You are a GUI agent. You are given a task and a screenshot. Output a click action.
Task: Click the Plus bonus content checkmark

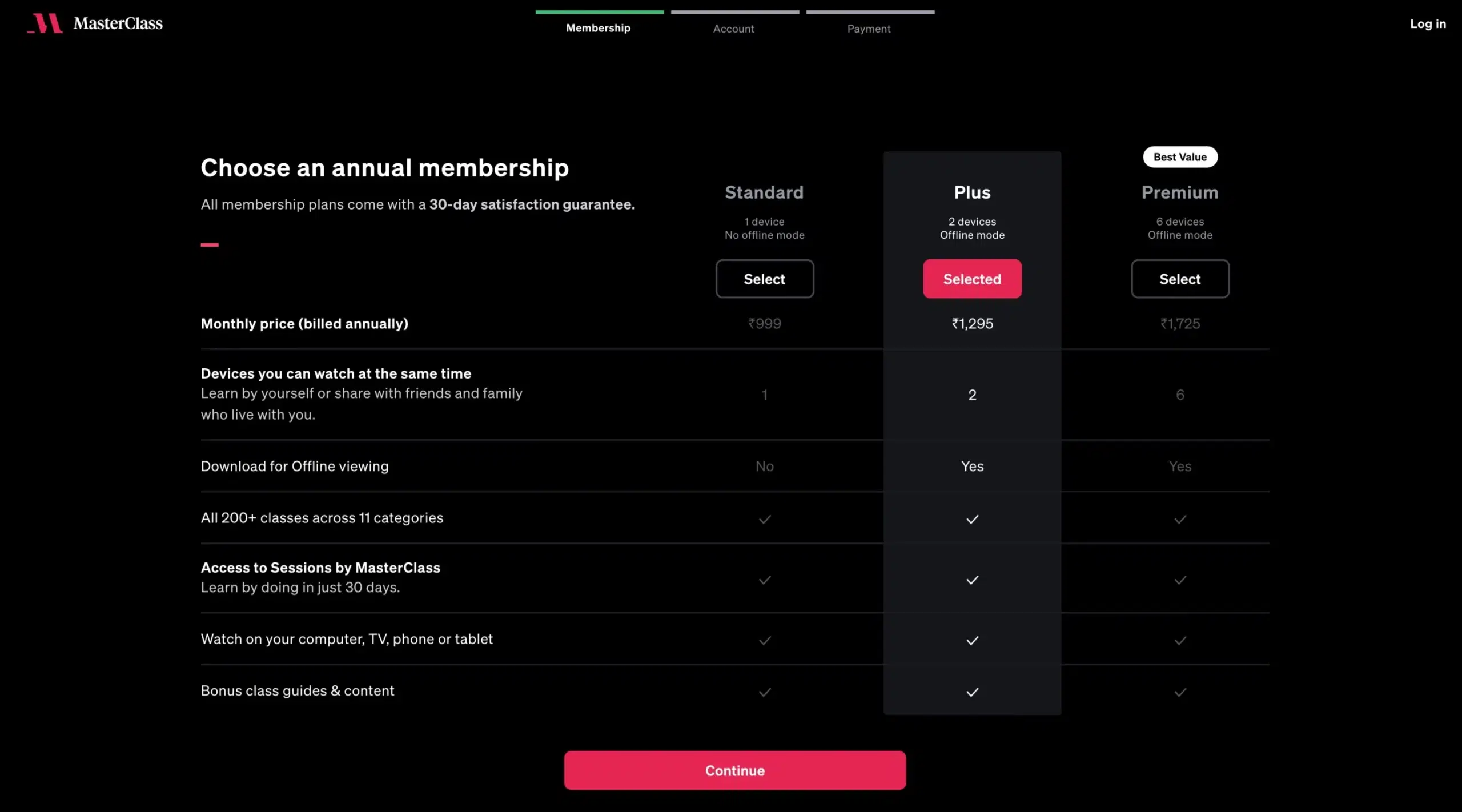click(x=972, y=692)
